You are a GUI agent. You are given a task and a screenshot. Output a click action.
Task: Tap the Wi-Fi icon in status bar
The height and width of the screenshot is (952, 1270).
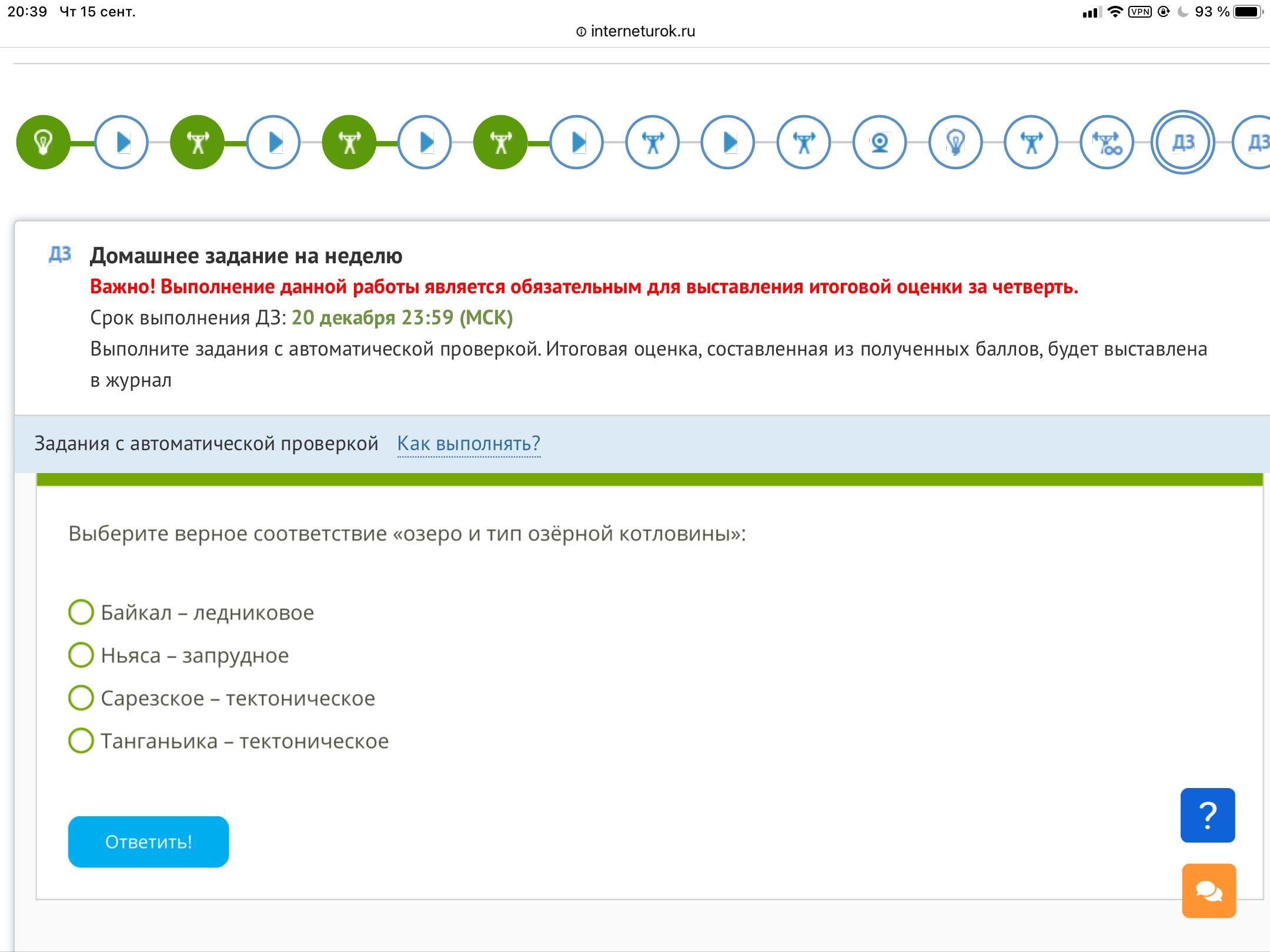click(x=1115, y=12)
